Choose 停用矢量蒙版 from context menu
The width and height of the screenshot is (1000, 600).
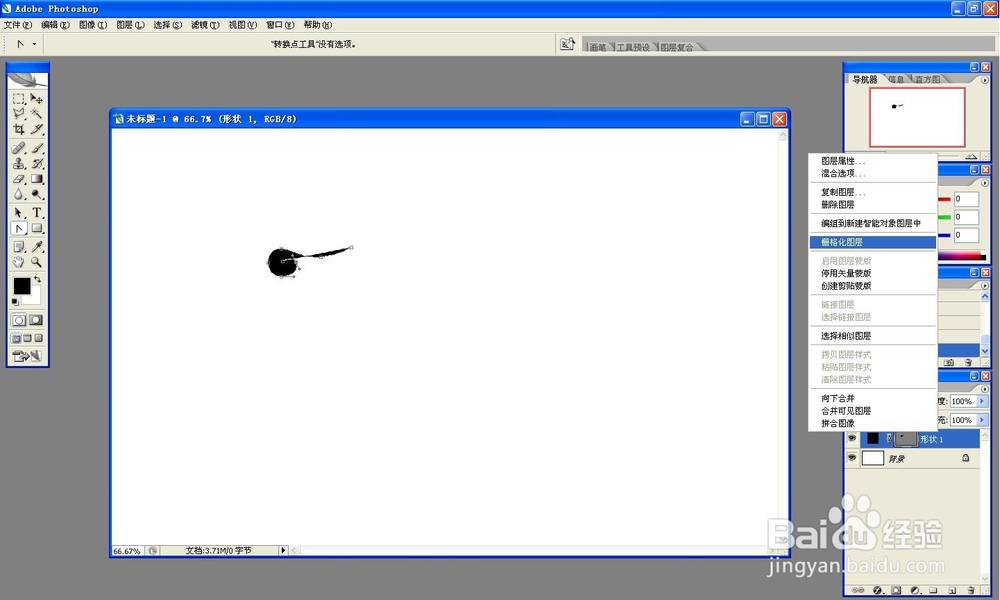click(872, 273)
